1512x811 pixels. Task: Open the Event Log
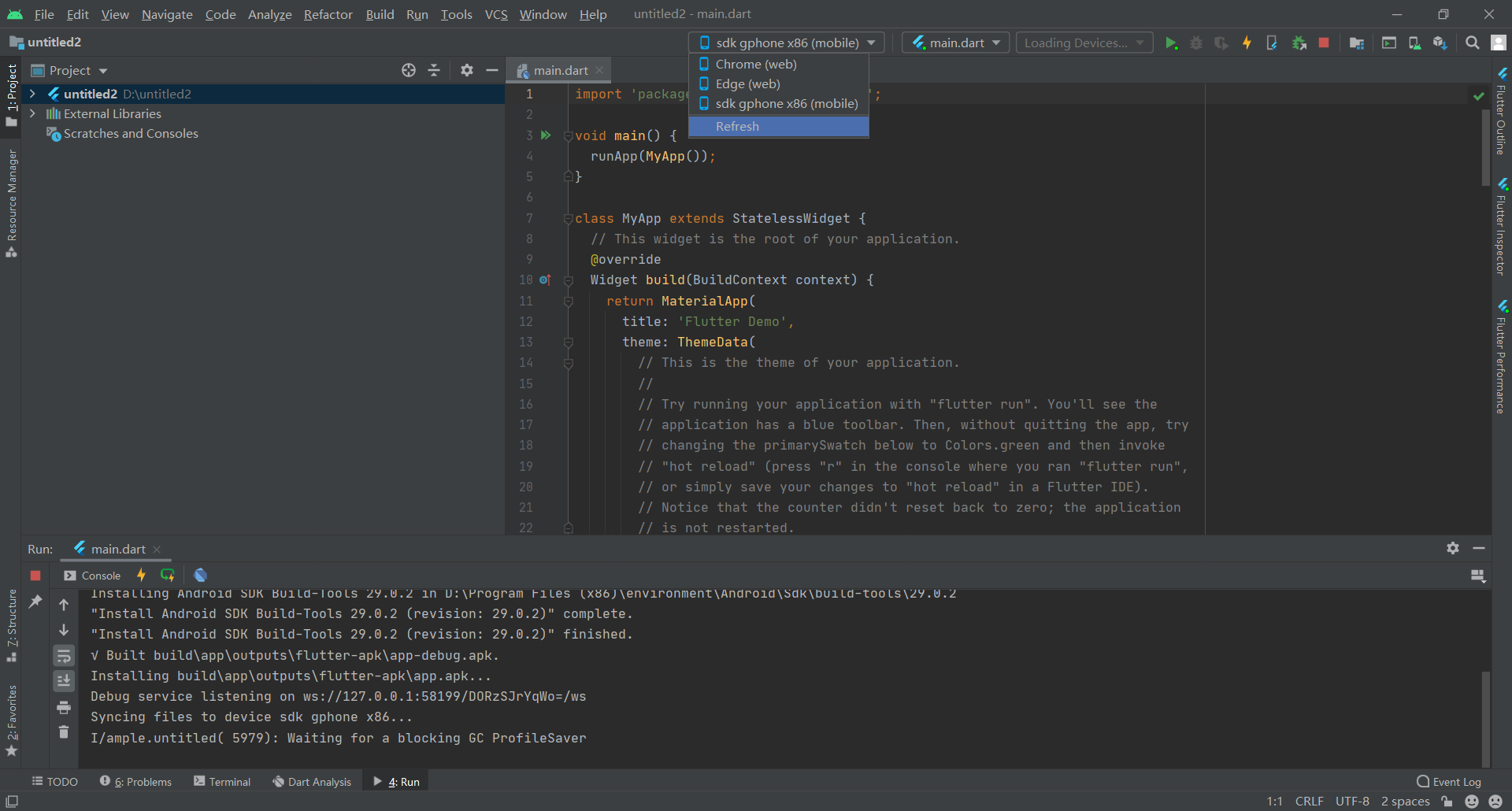(x=1455, y=781)
